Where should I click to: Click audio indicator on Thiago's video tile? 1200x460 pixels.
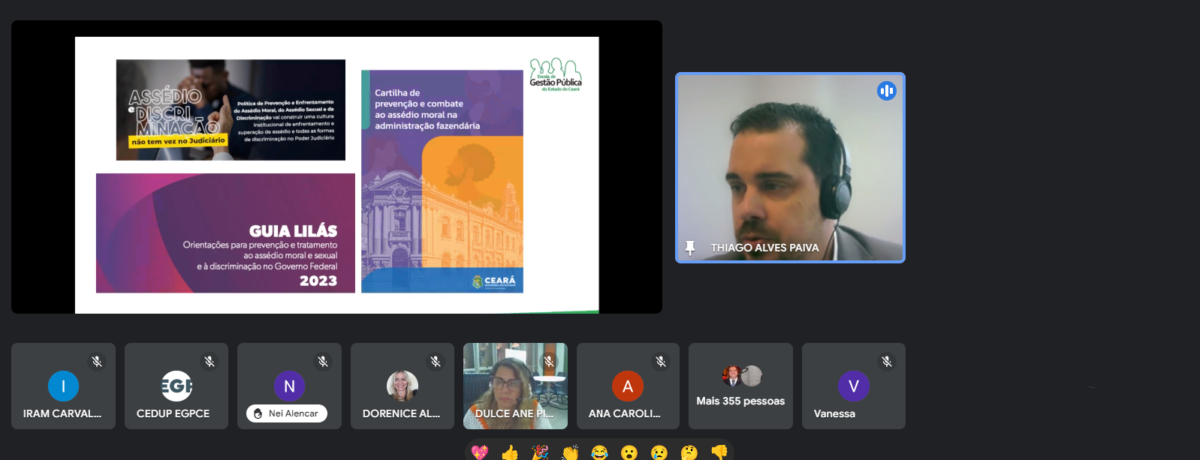[x=887, y=91]
